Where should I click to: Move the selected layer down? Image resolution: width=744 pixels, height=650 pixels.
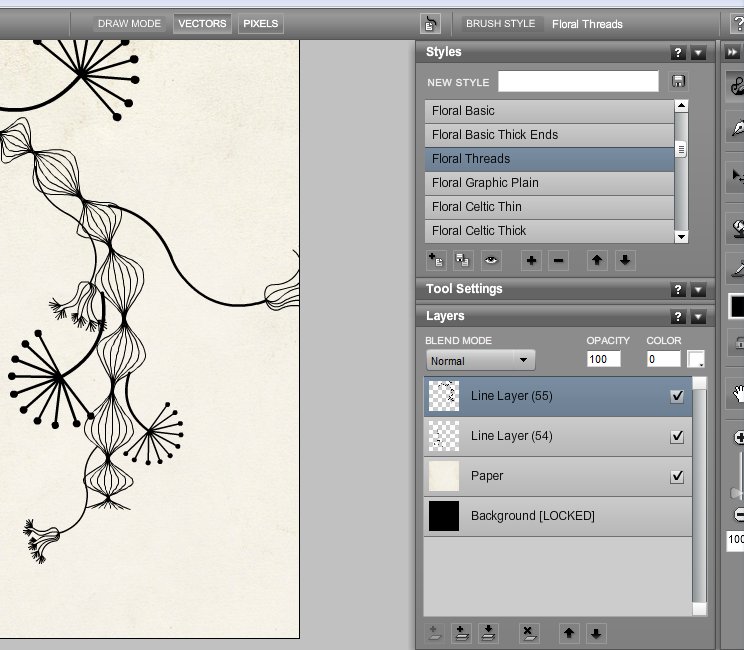click(x=596, y=633)
